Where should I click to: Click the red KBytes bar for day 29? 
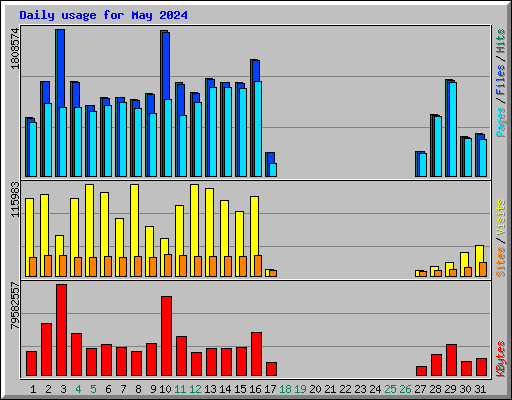(451, 360)
